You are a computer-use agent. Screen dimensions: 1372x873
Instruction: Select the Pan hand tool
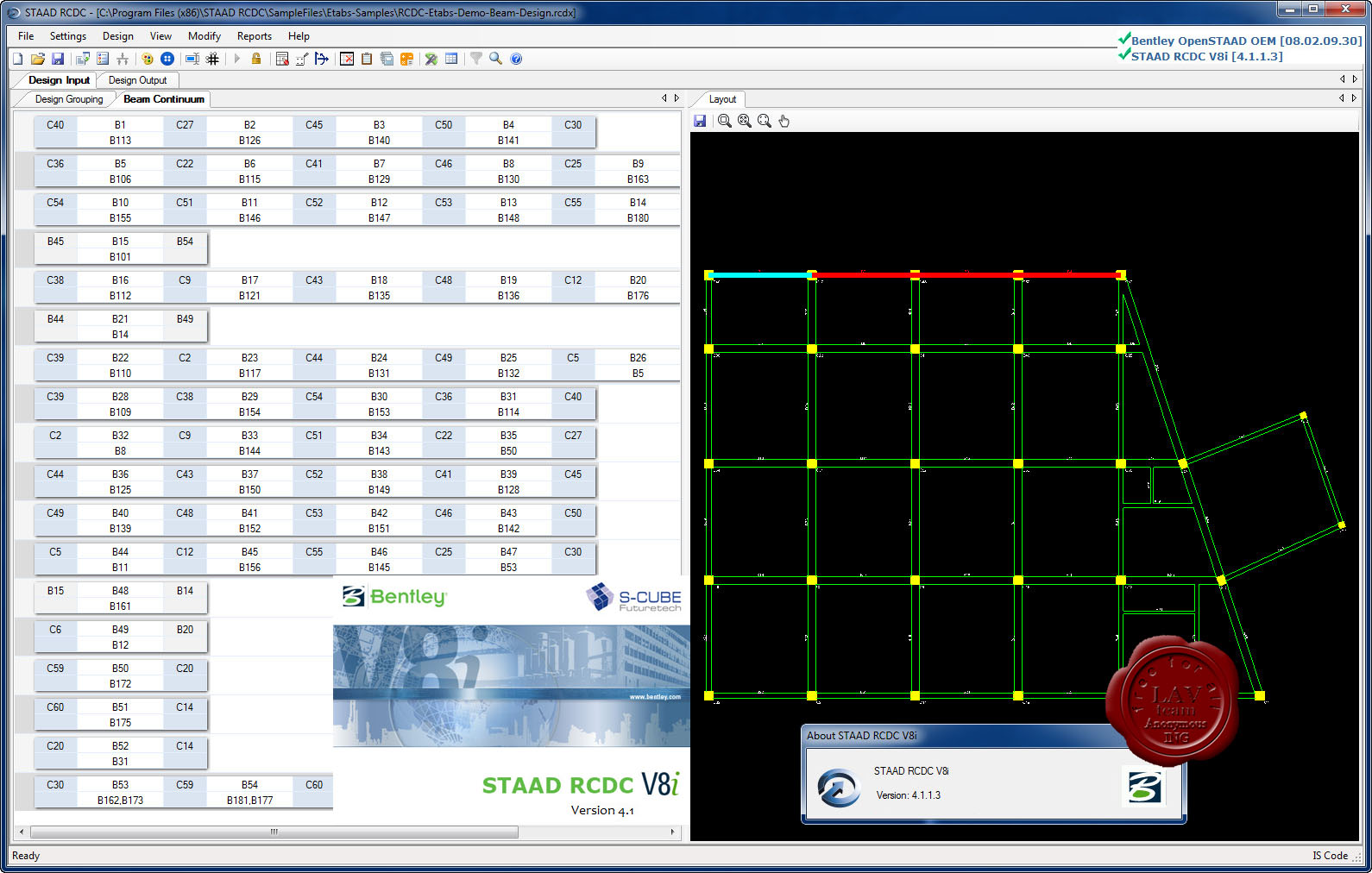pyautogui.click(x=784, y=121)
